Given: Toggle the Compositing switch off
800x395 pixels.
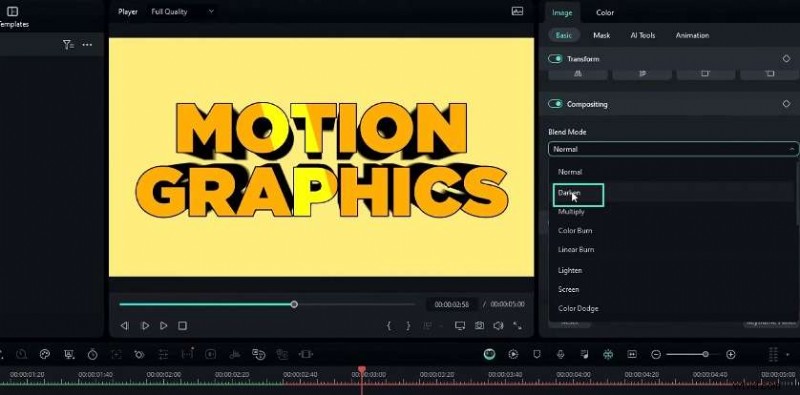Looking at the screenshot, I should pos(555,104).
